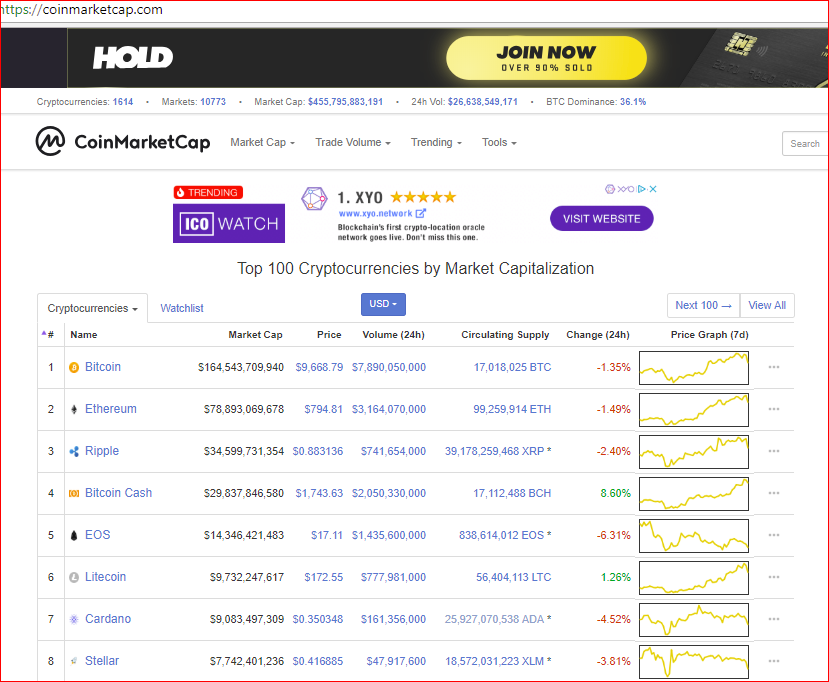Open the Ethereum name link
The height and width of the screenshot is (682, 829).
111,409
